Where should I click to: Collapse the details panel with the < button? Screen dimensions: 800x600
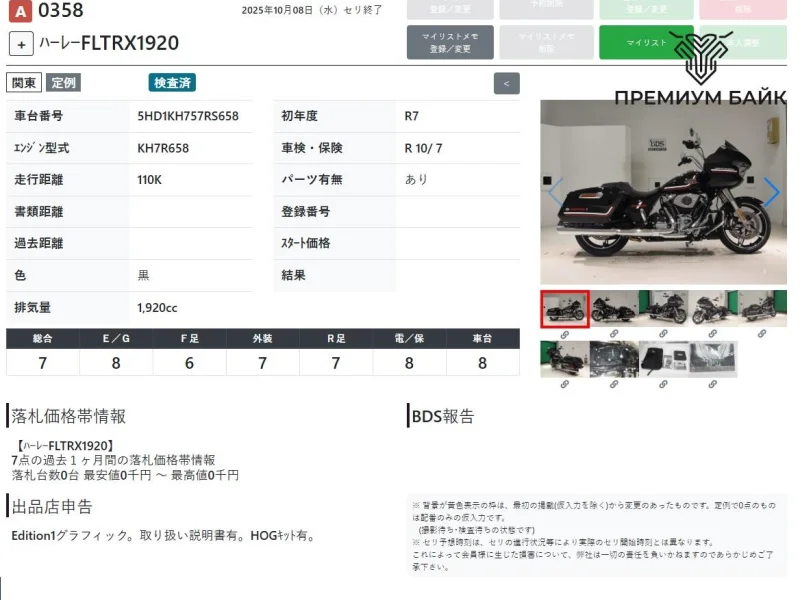click(x=507, y=84)
